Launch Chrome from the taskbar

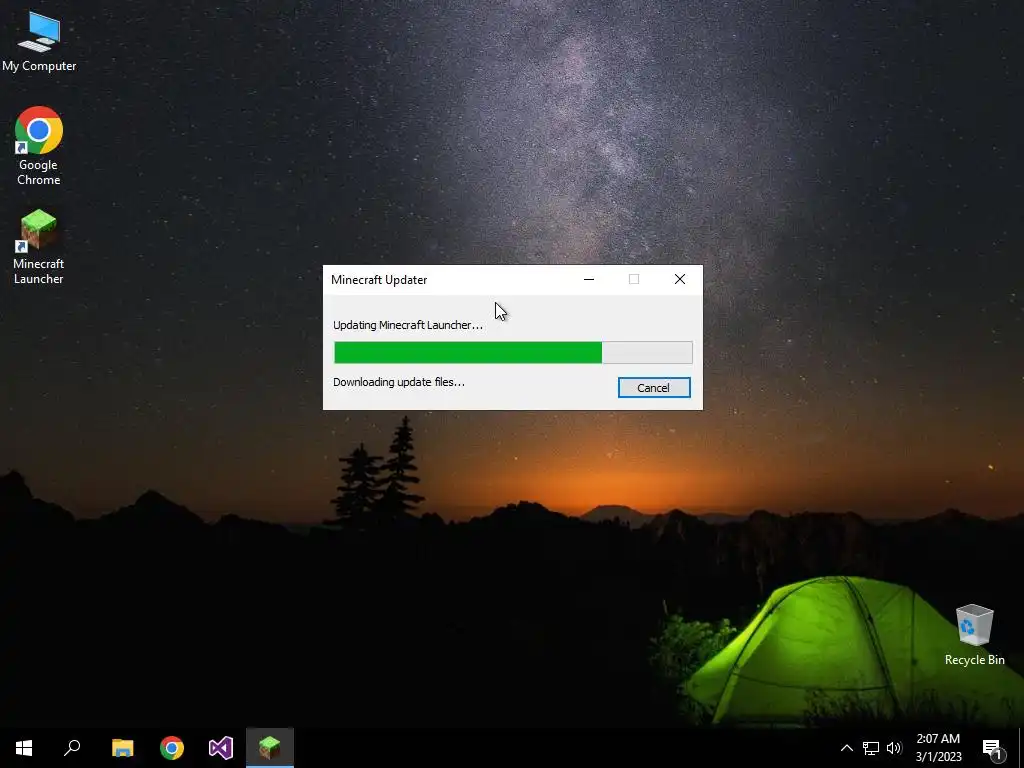[x=172, y=748]
